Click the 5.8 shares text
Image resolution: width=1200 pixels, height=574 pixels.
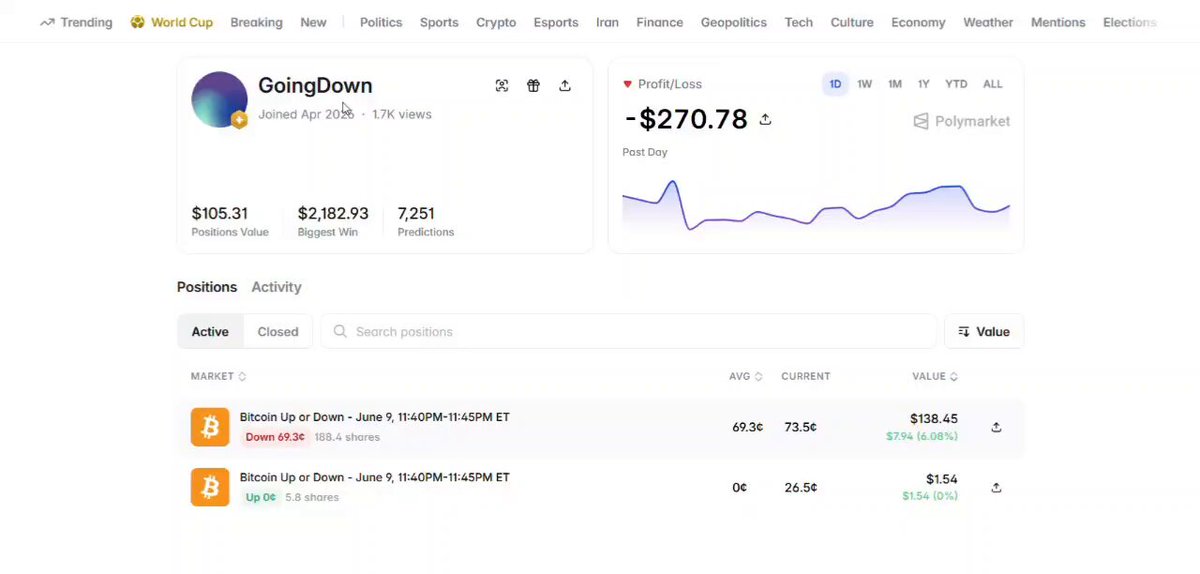click(x=312, y=497)
